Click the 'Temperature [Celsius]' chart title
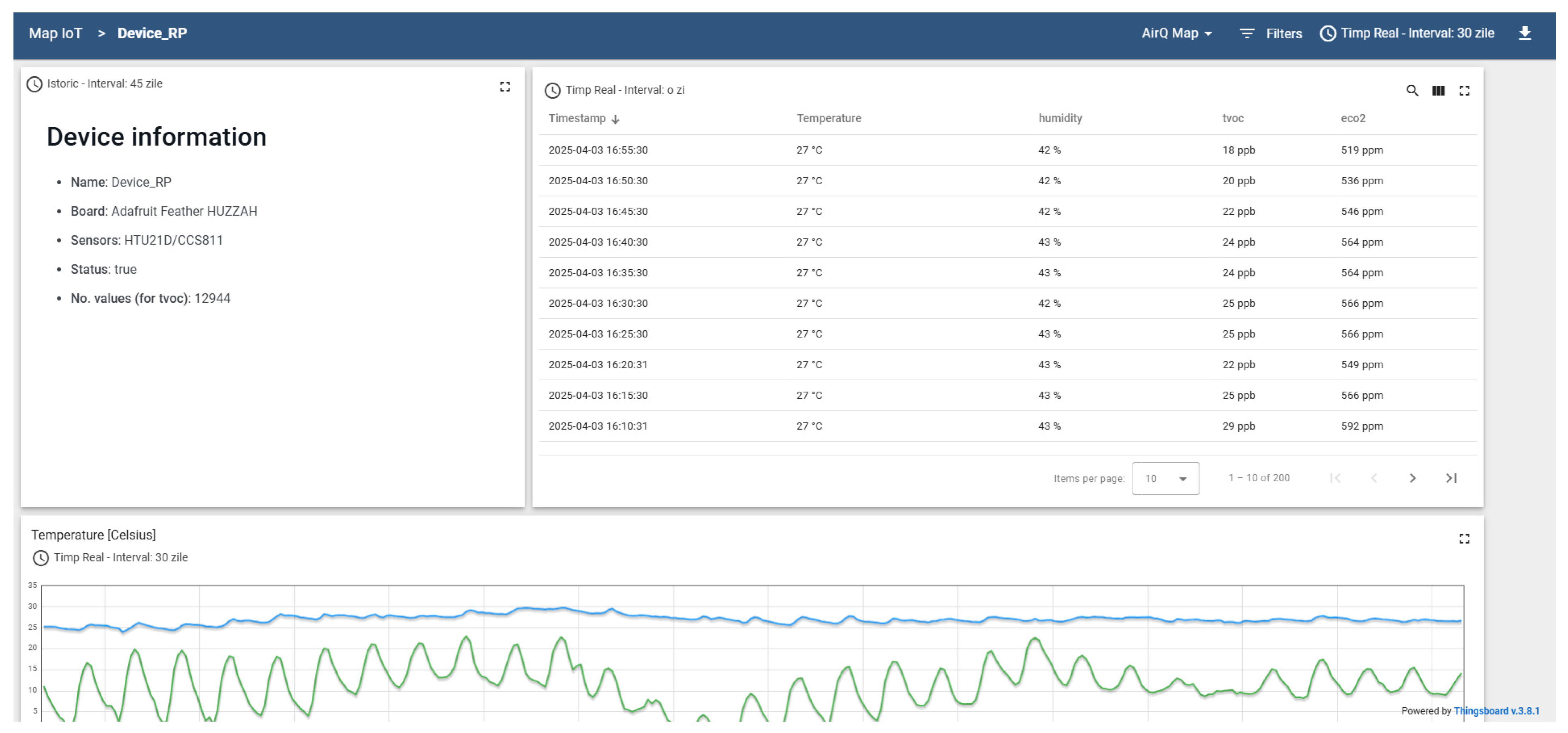This screenshot has width=1568, height=733. pos(93,535)
